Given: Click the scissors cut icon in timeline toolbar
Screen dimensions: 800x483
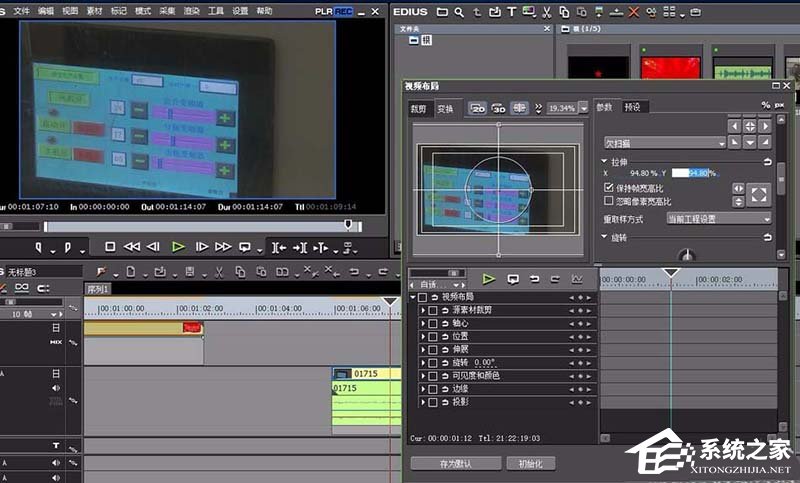Looking at the screenshot, I should pyautogui.click(x=217, y=271).
